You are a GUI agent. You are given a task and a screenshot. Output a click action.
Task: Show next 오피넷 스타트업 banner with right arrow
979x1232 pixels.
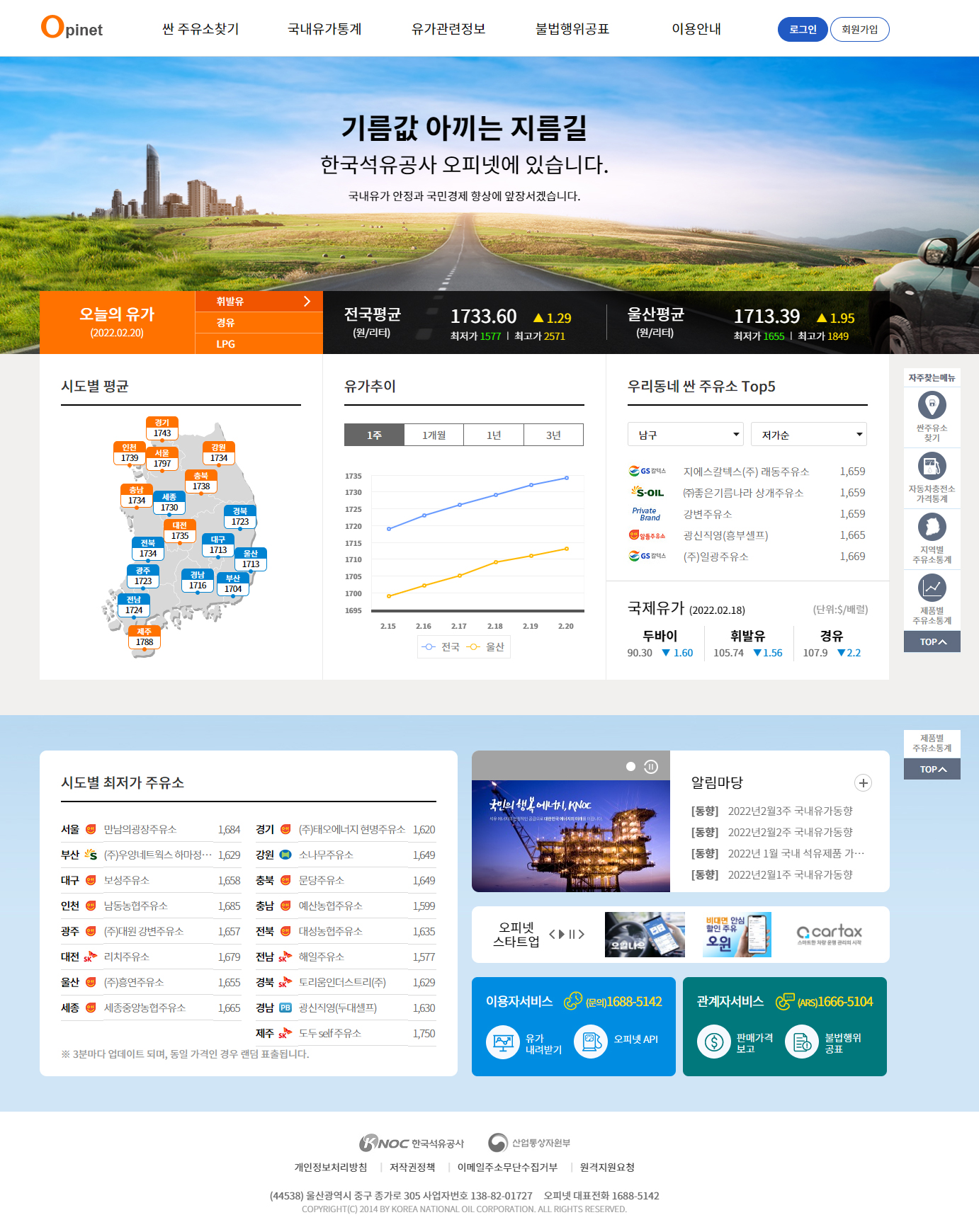pyautogui.click(x=582, y=934)
